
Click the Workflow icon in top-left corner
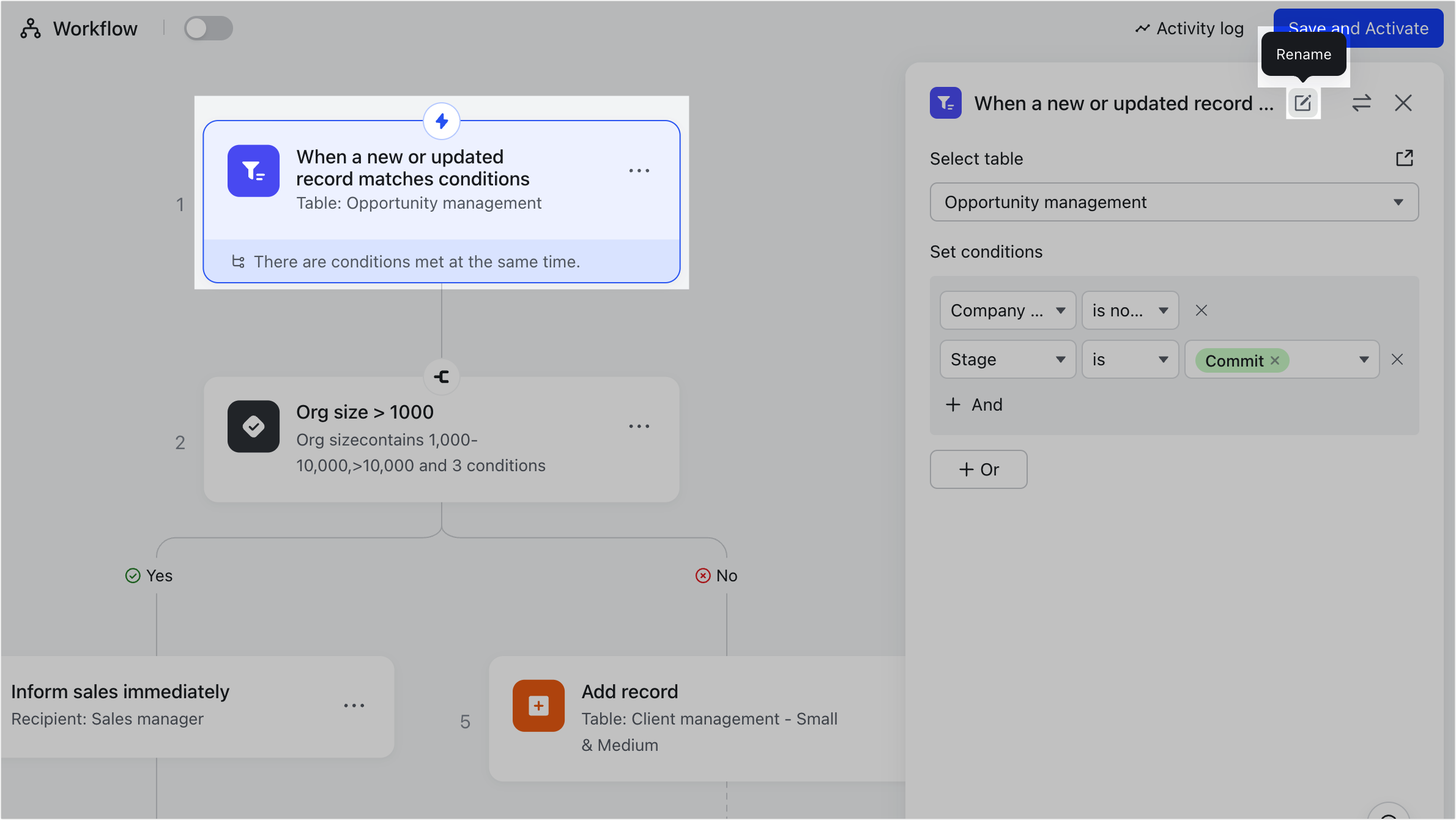(x=30, y=28)
